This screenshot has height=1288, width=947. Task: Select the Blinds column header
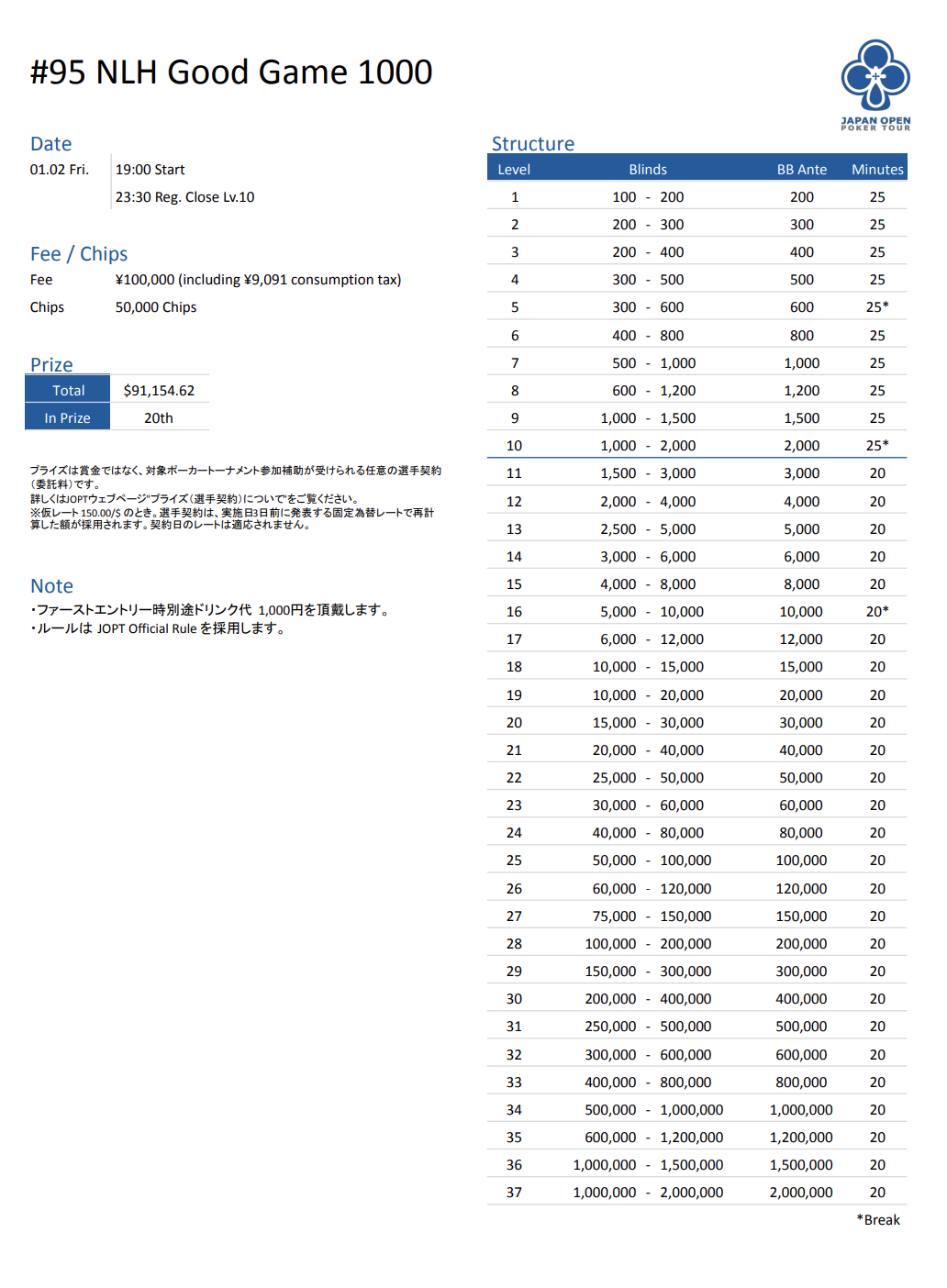(648, 170)
